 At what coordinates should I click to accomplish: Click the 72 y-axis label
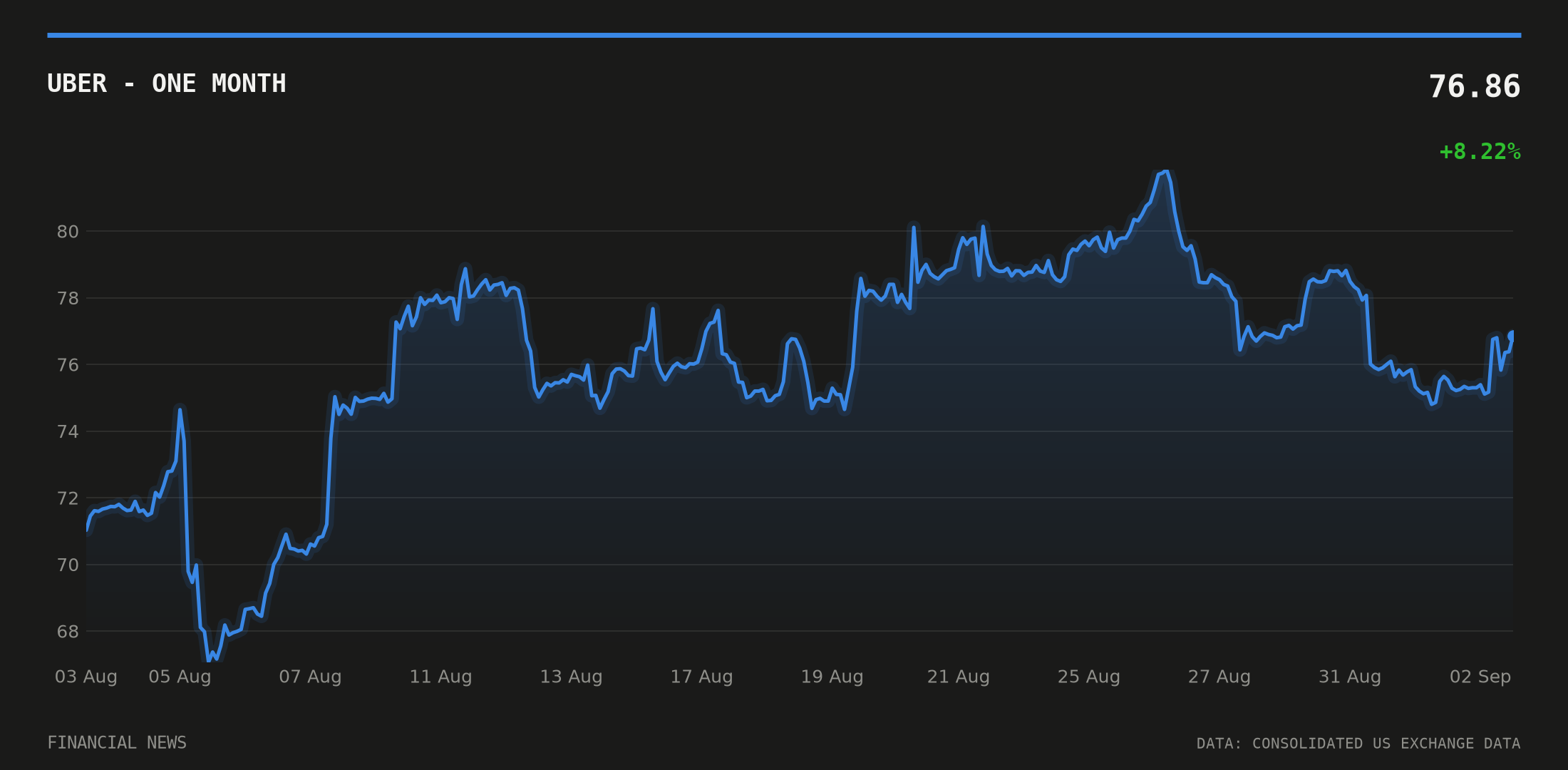(x=68, y=498)
